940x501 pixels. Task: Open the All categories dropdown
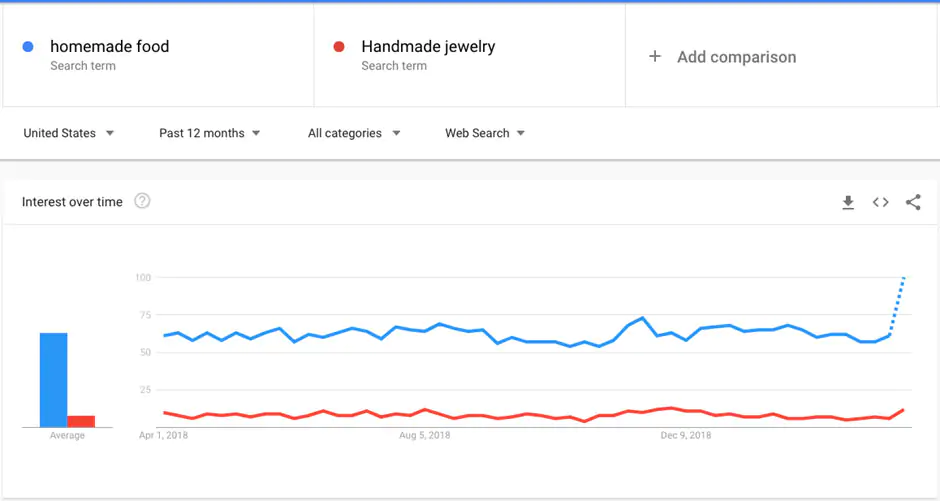[x=354, y=133]
